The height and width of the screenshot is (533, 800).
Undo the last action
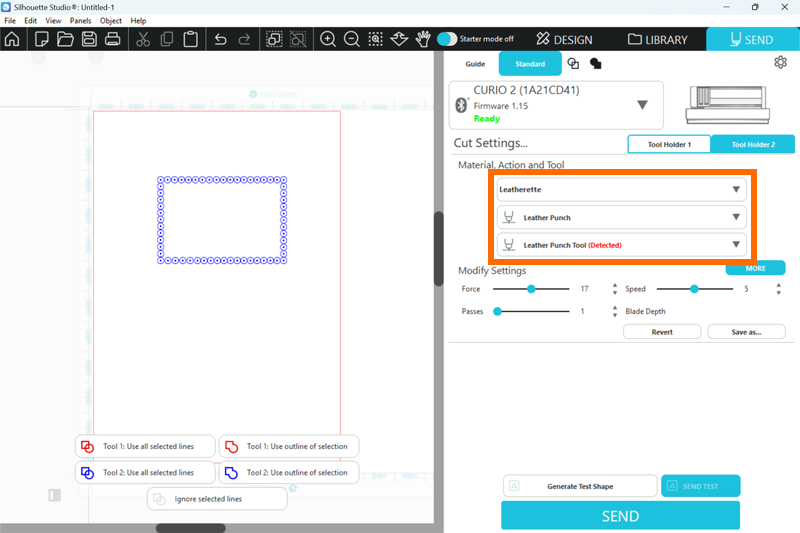pos(220,39)
